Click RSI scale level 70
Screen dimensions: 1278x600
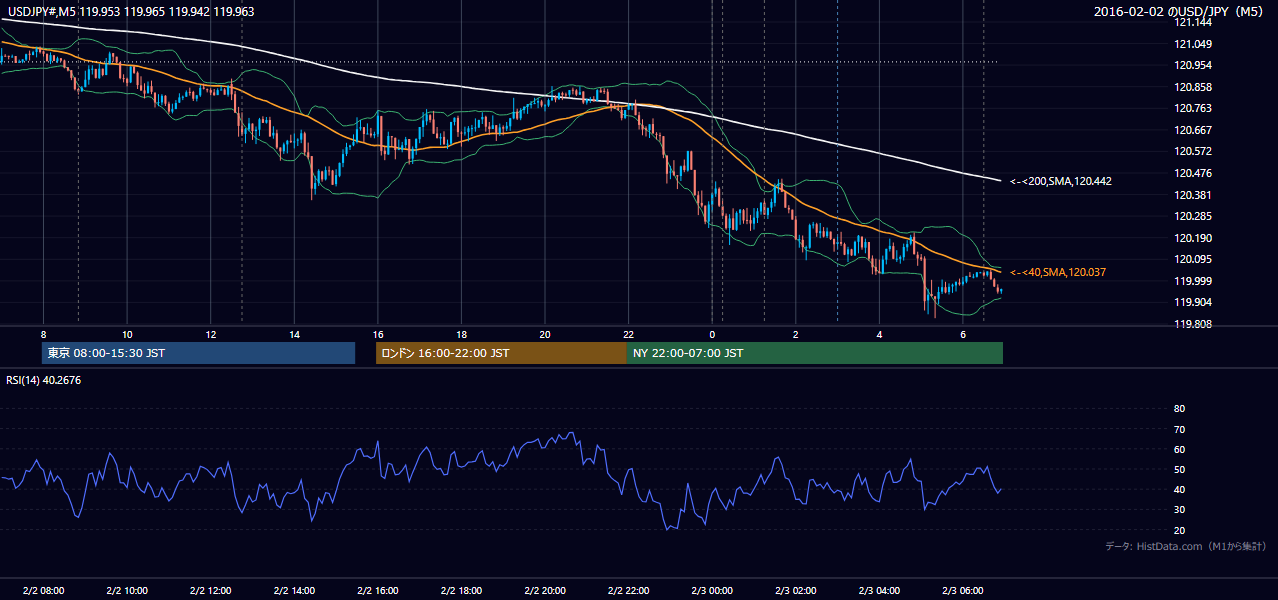coord(1179,429)
